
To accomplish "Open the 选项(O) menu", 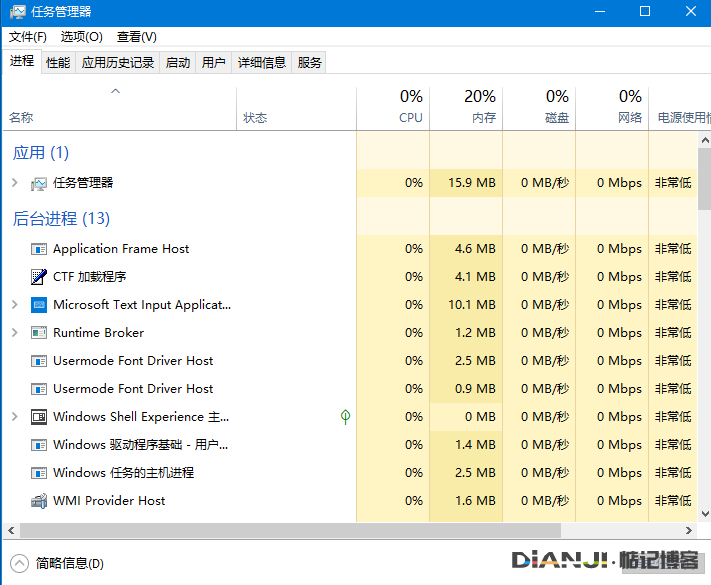I will (82, 37).
